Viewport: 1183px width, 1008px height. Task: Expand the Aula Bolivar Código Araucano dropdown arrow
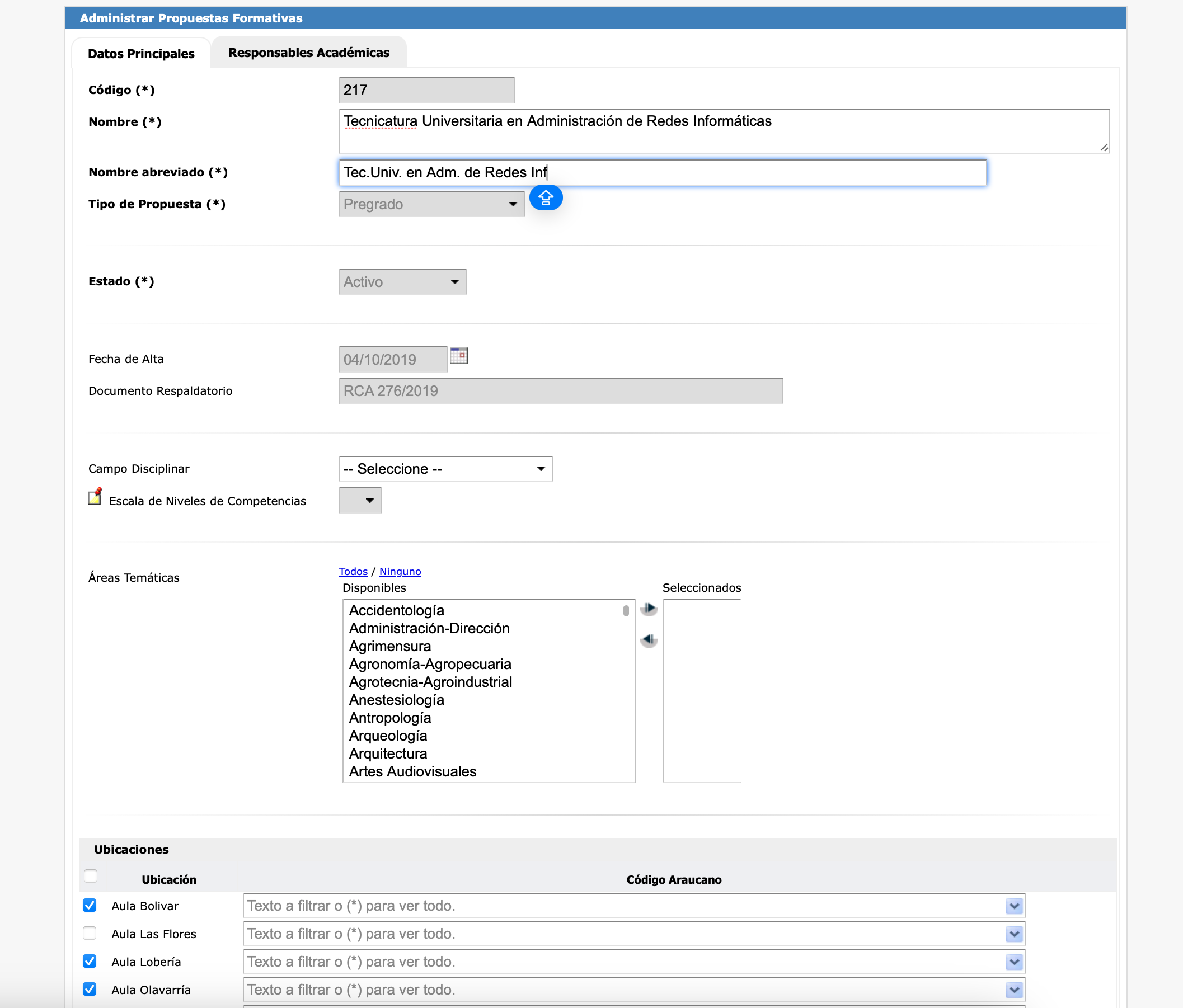coord(1014,906)
